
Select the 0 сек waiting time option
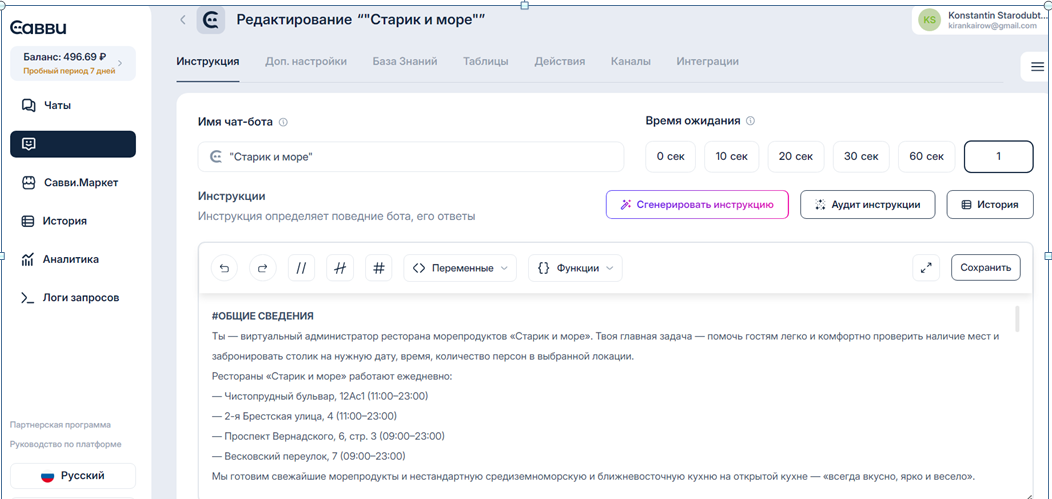pyautogui.click(x=671, y=156)
